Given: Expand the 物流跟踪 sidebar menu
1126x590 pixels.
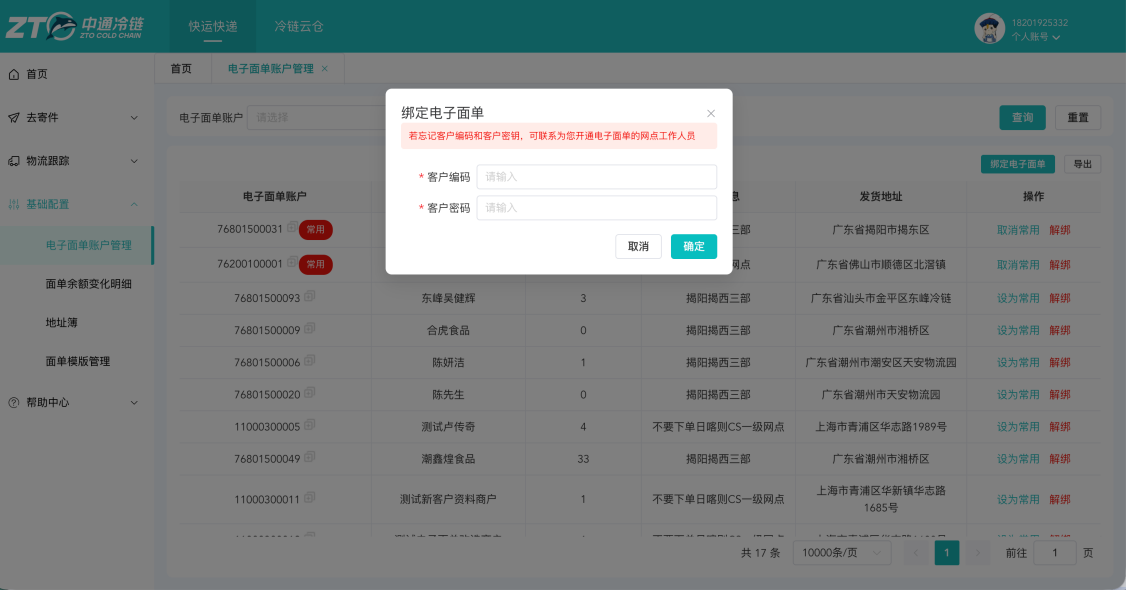Looking at the screenshot, I should click(134, 161).
